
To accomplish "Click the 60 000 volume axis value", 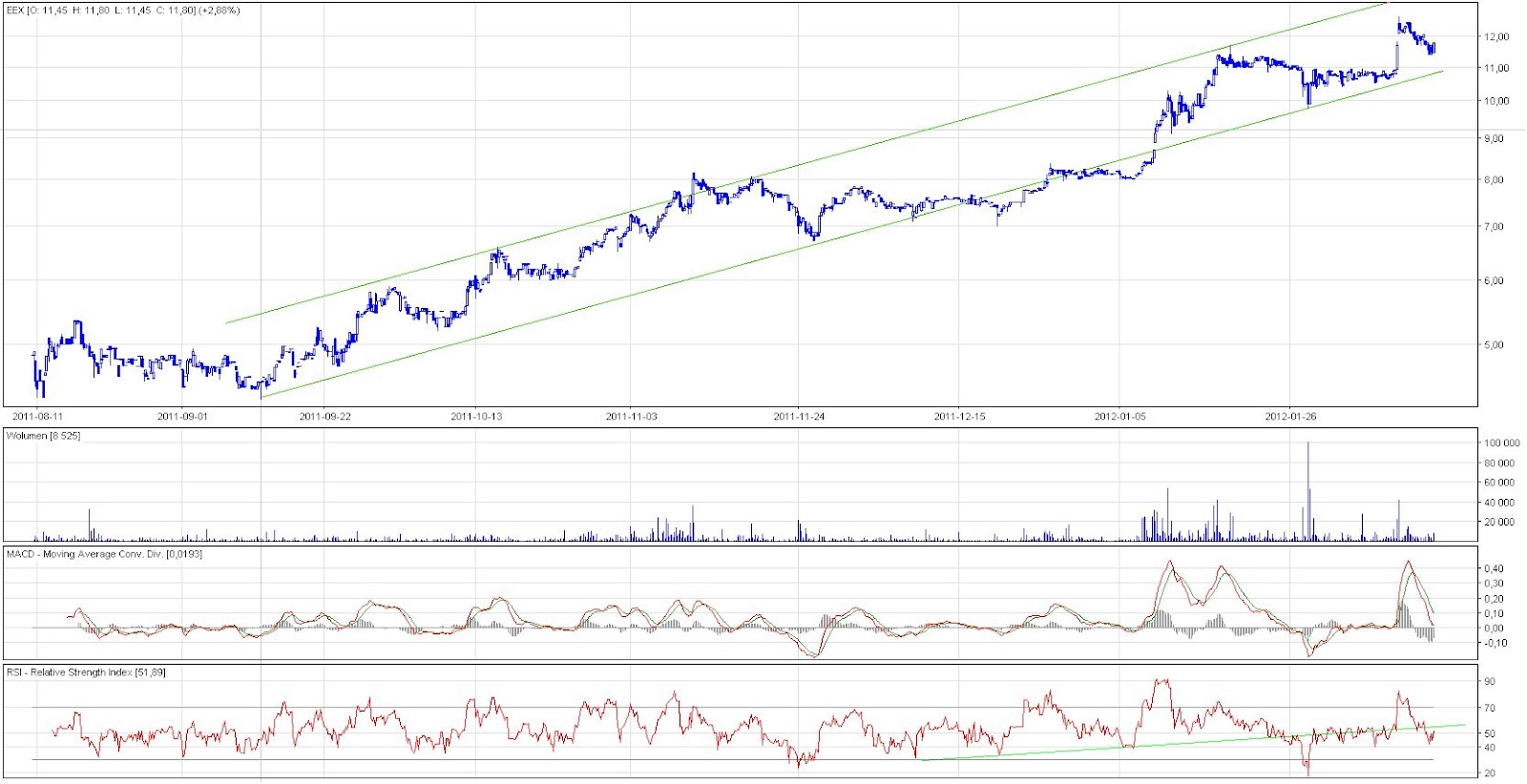I will click(x=1499, y=484).
